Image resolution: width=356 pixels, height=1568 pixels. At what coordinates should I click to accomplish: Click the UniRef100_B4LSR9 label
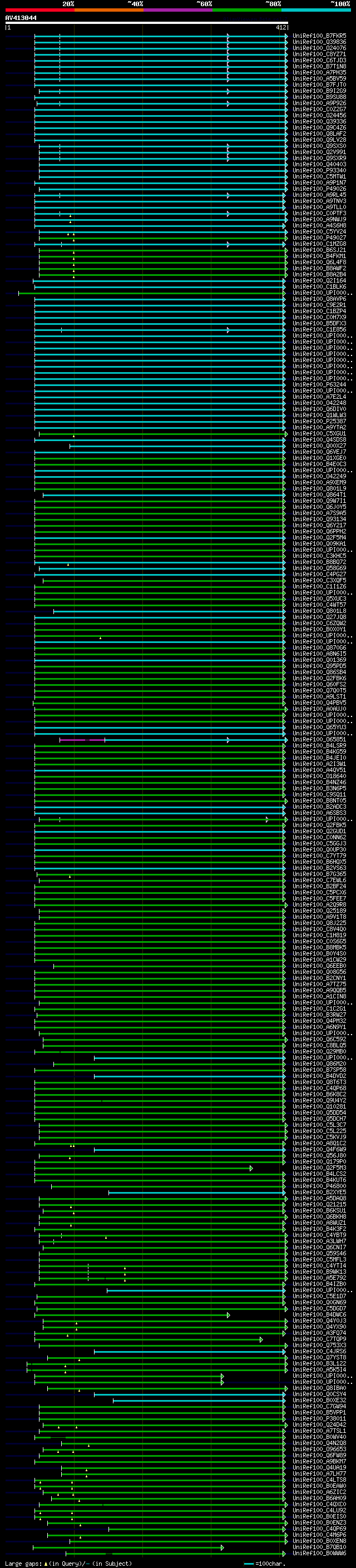(x=319, y=746)
